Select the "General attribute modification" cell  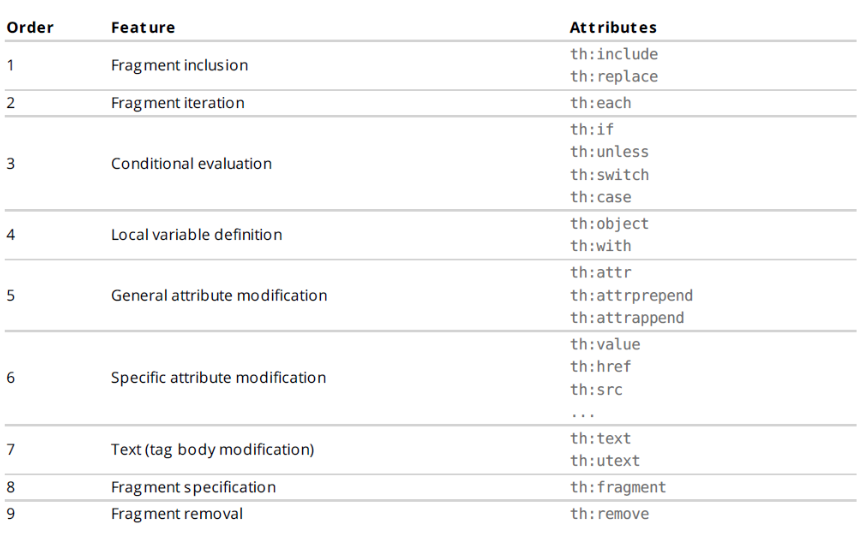pyautogui.click(x=219, y=296)
